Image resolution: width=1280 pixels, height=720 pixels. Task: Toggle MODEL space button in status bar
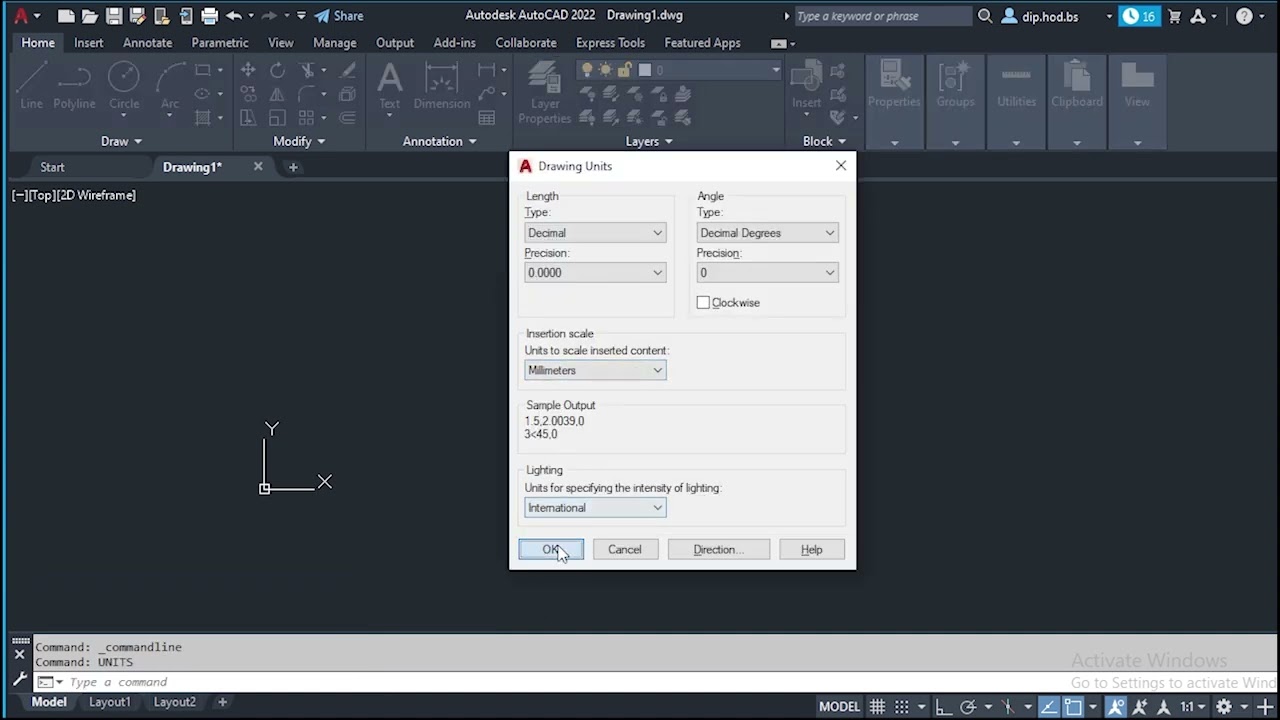(x=840, y=706)
